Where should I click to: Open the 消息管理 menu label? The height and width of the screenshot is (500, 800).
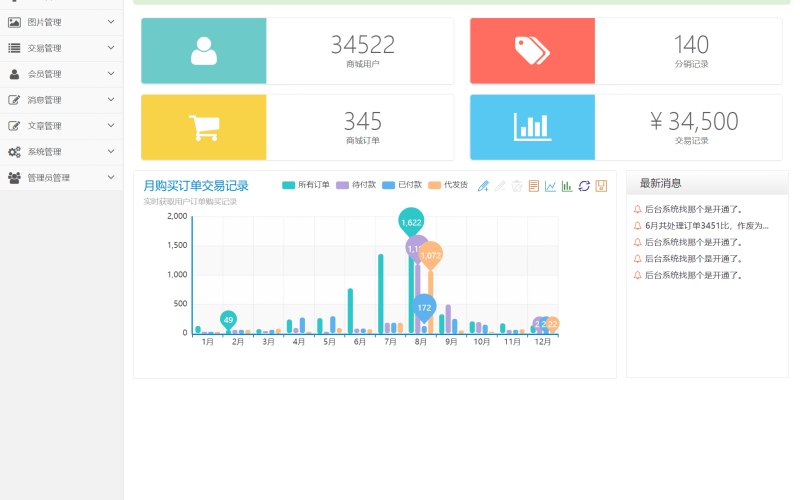pyautogui.click(x=44, y=100)
